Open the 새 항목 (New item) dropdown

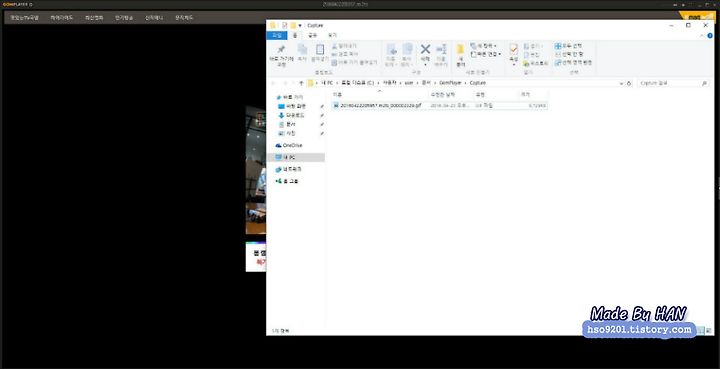[x=484, y=46]
